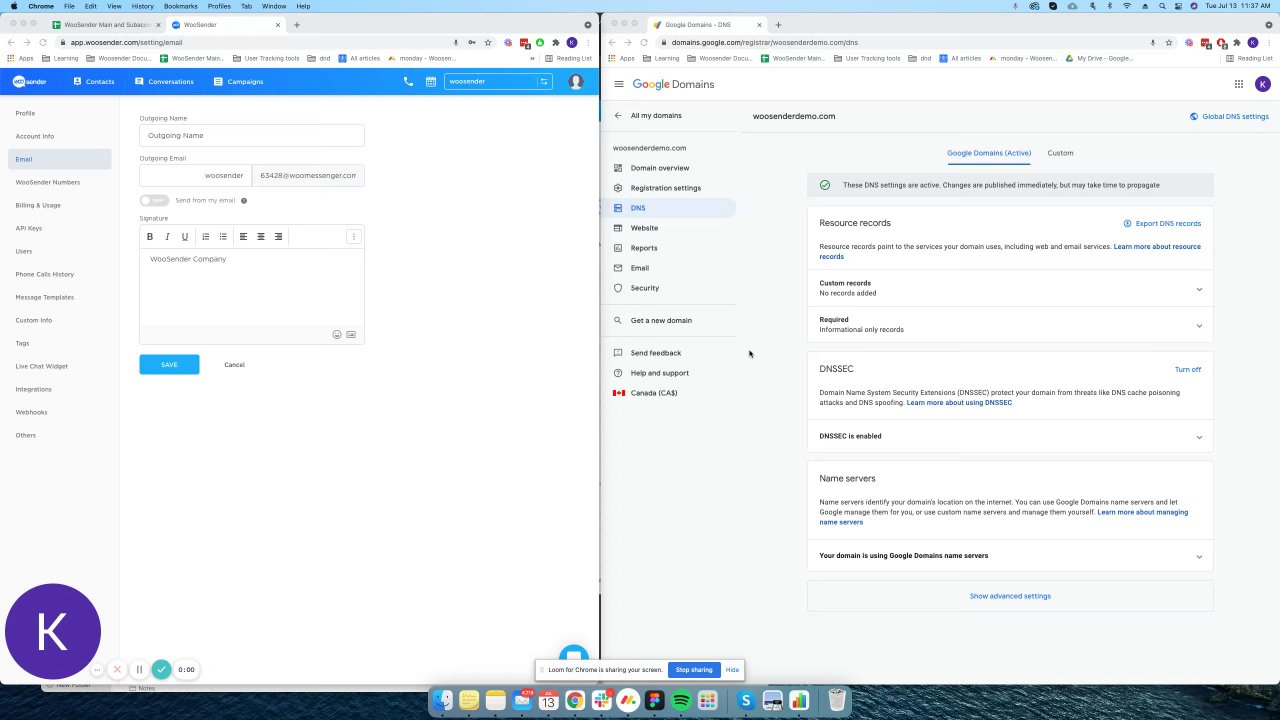
Task: Insert numbered list in Signature editor
Action: pos(206,237)
